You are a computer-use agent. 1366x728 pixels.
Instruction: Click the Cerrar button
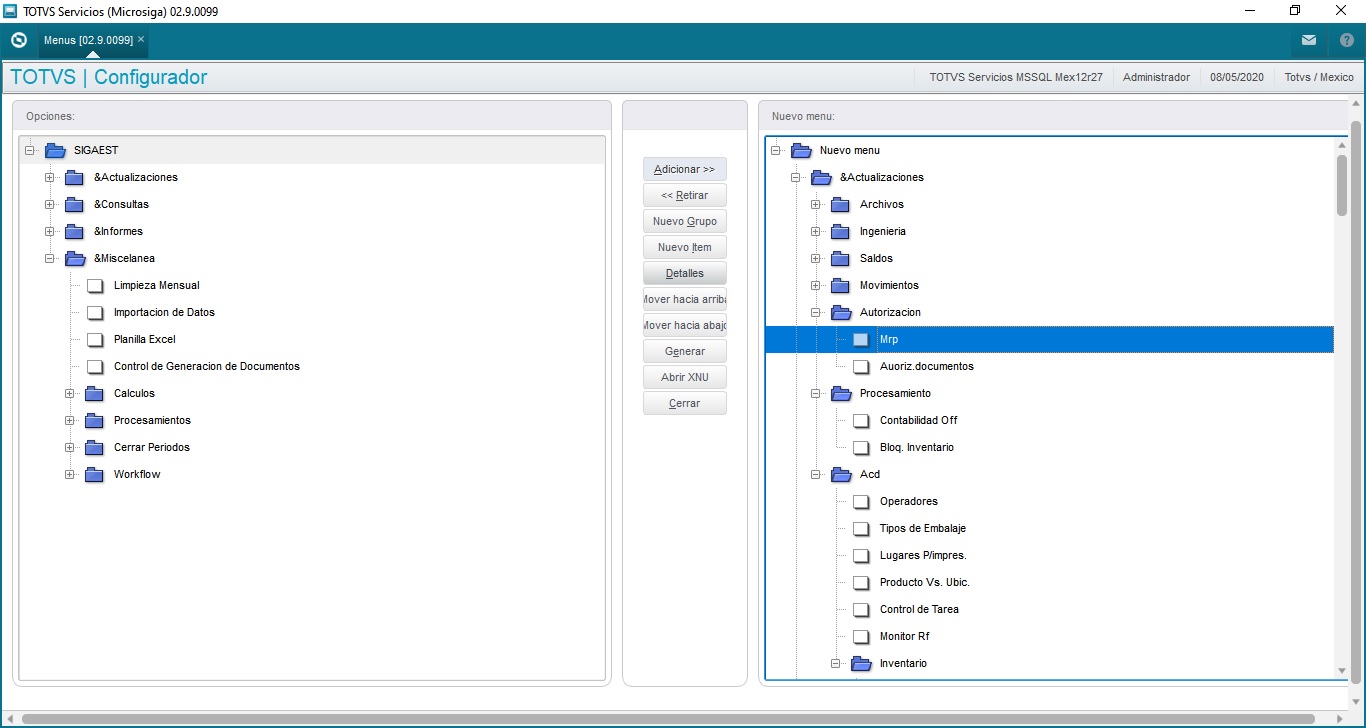pos(685,403)
